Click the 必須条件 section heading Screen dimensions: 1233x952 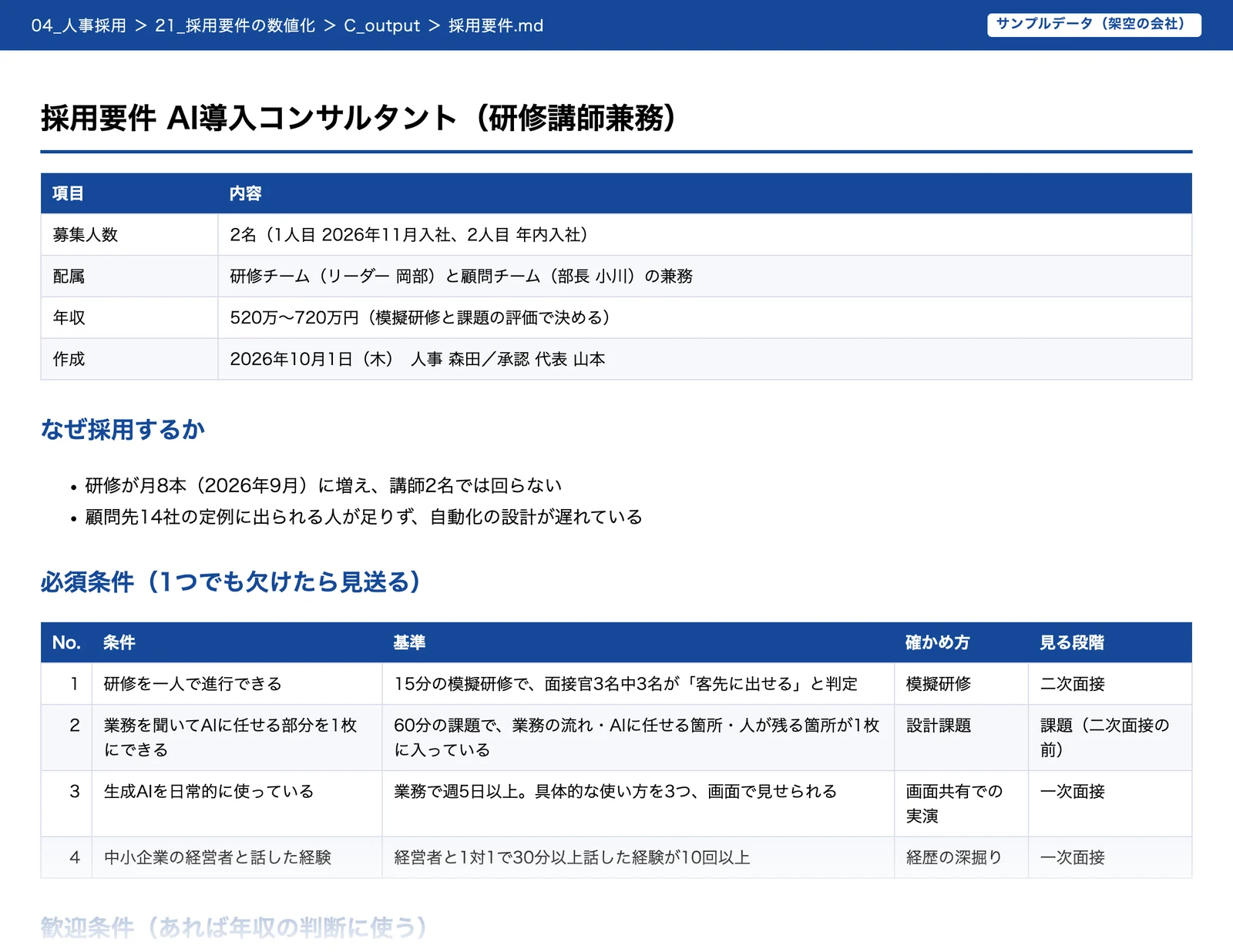[231, 582]
